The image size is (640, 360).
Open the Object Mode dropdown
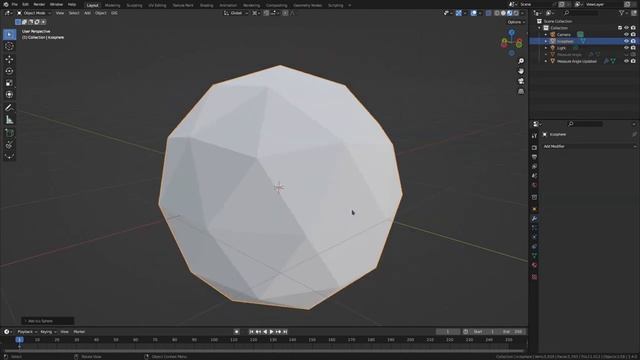(x=34, y=13)
